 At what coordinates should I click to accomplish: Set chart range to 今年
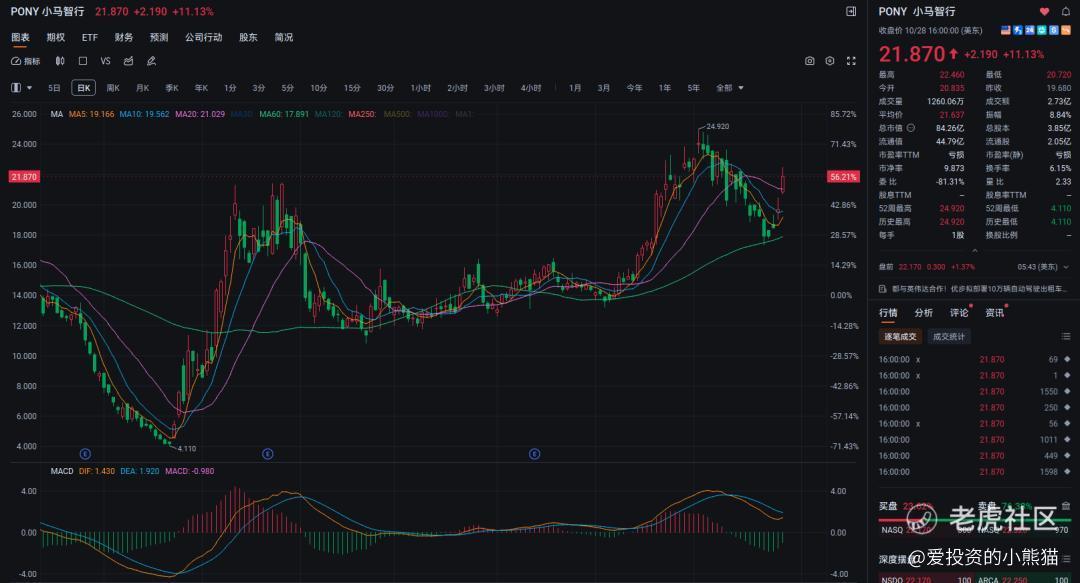634,88
